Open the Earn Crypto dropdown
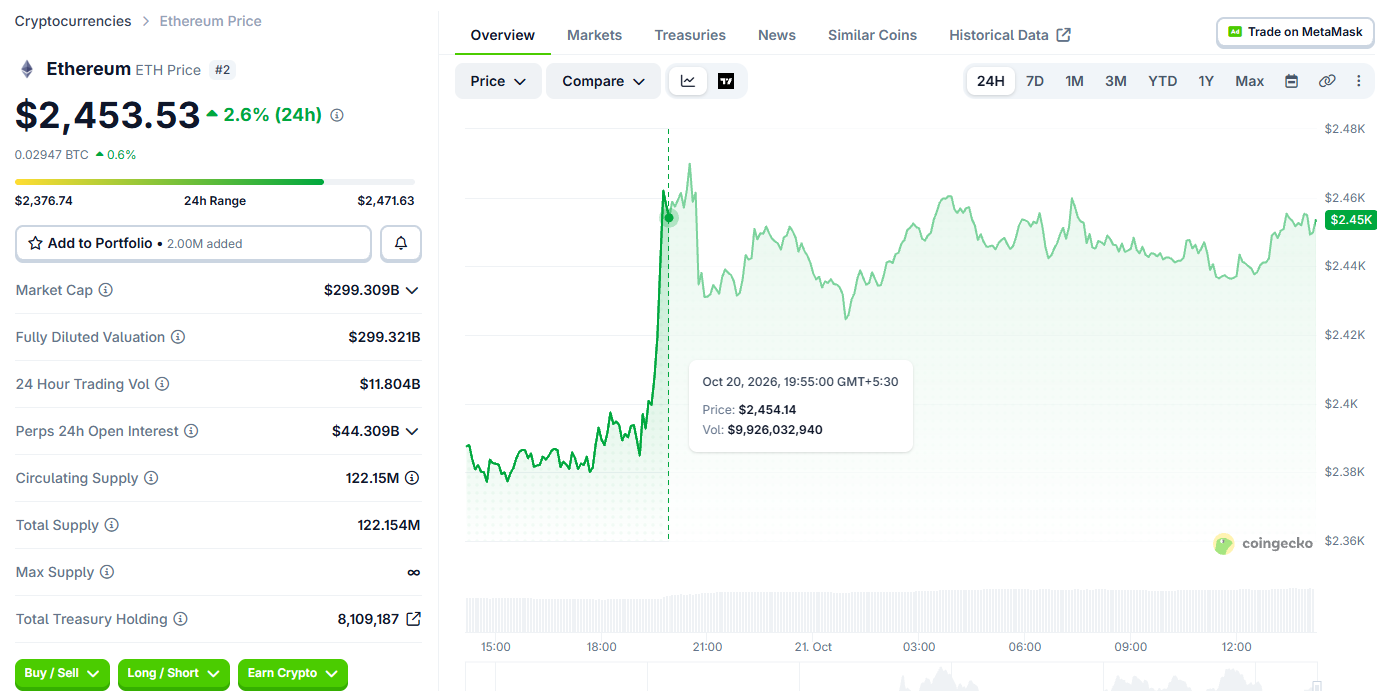 (x=293, y=674)
